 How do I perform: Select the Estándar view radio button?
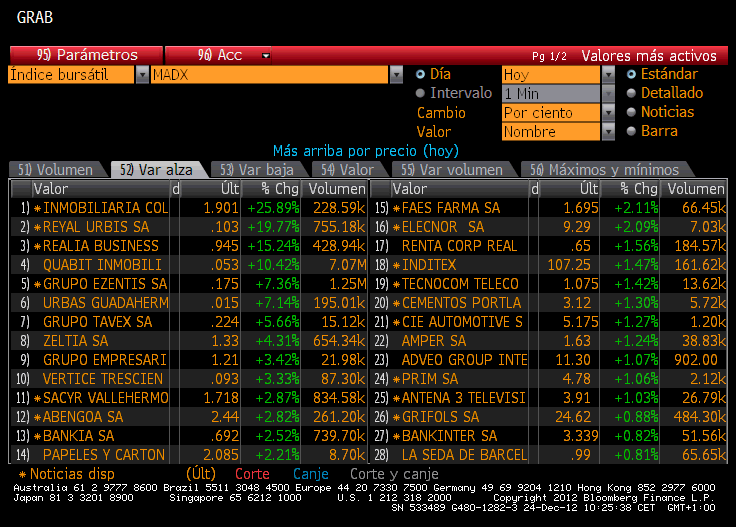click(631, 74)
